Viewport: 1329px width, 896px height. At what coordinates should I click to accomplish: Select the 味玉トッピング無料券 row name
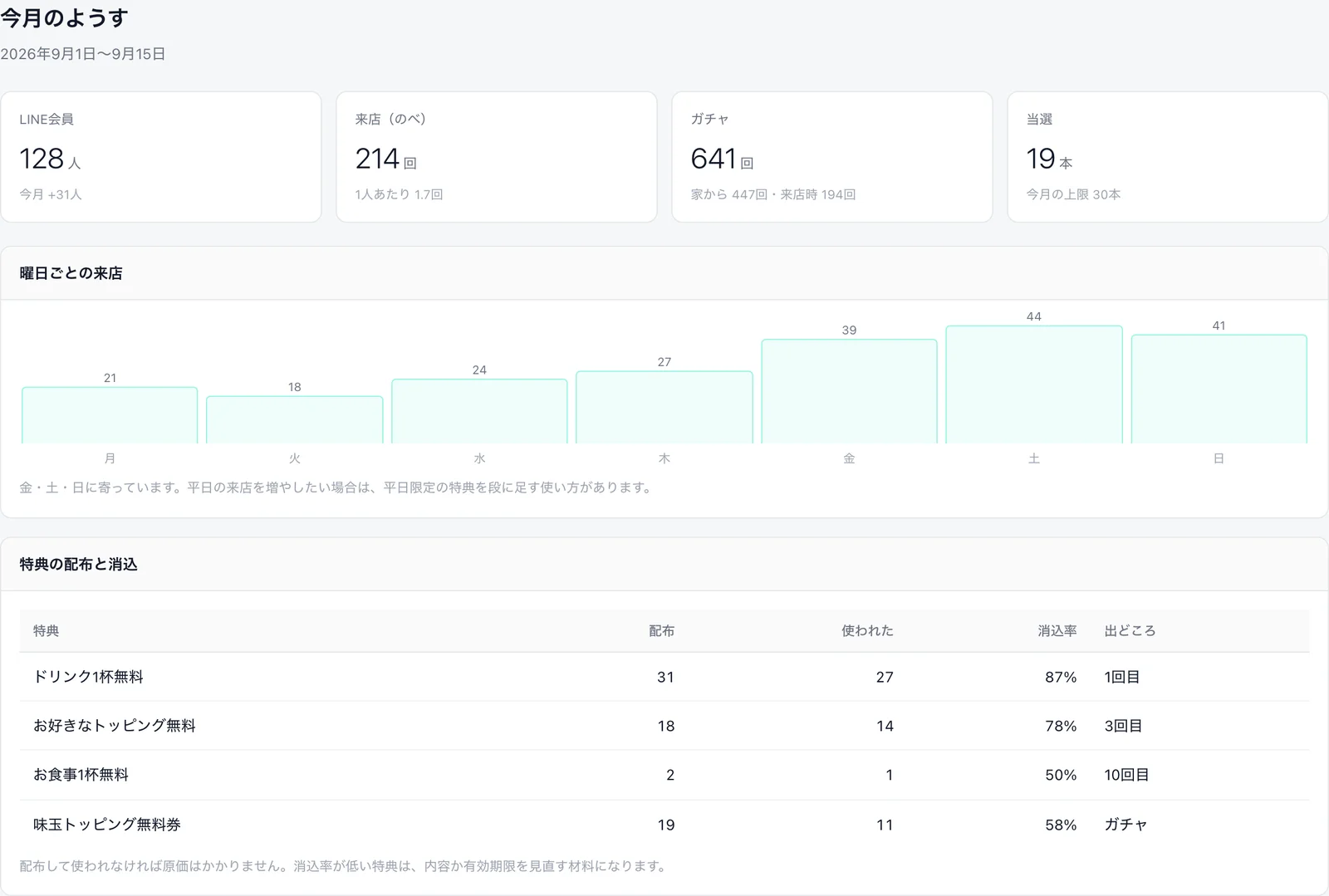coord(107,825)
